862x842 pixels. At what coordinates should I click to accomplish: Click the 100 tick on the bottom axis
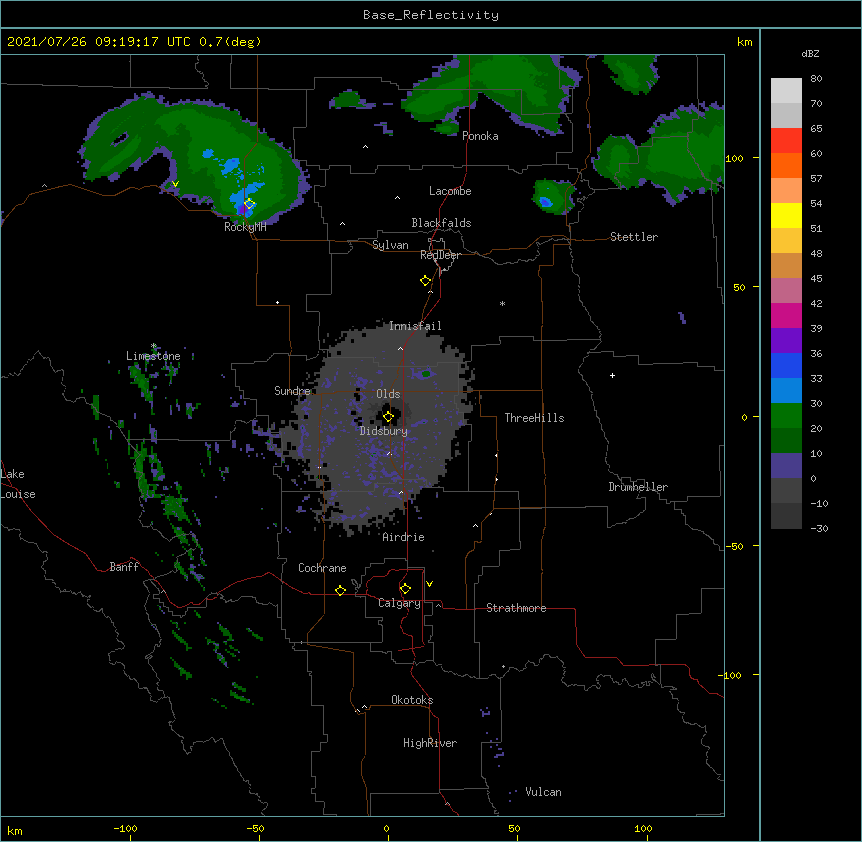643,828
